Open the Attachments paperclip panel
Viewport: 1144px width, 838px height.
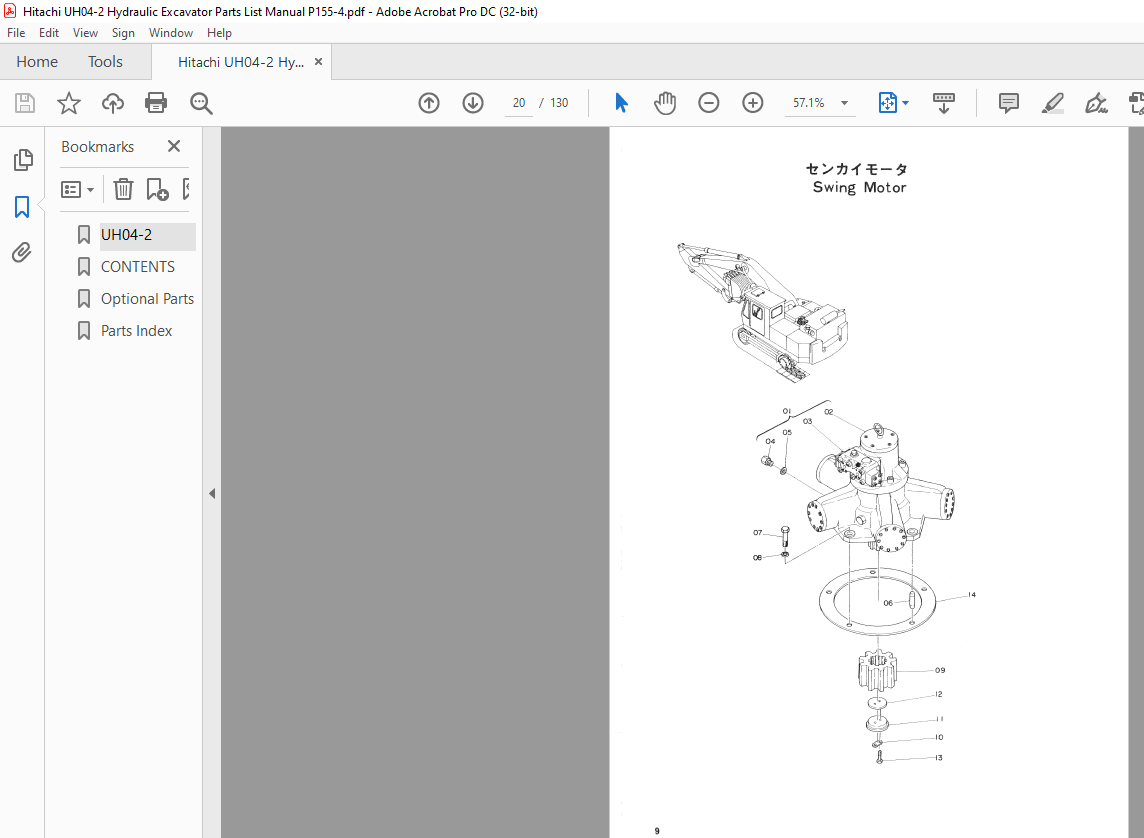(22, 252)
